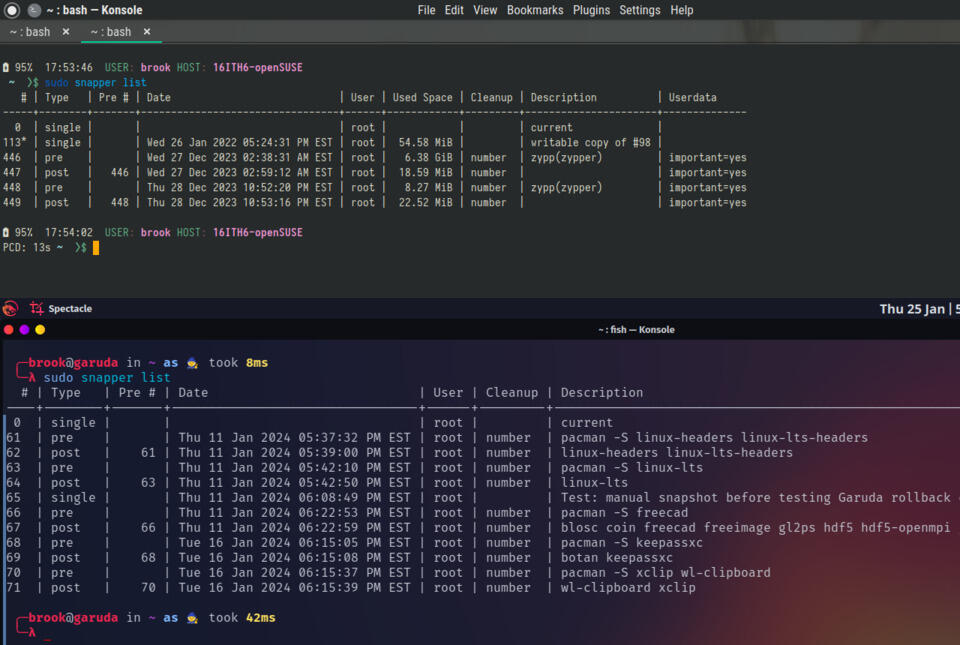
Task: Click date 'Tue 16 Jan 2024 06:15:39 PM EST'
Action: (294, 587)
